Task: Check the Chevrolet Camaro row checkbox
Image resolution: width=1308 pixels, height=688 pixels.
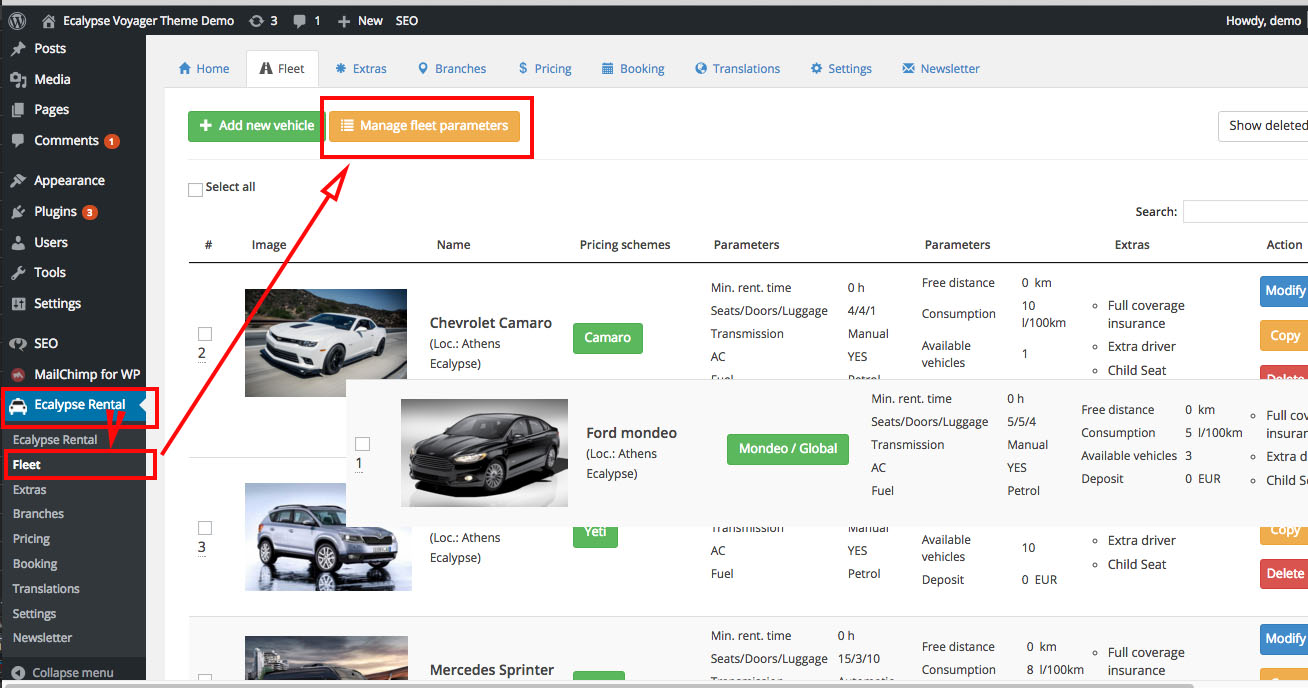Action: click(205, 334)
